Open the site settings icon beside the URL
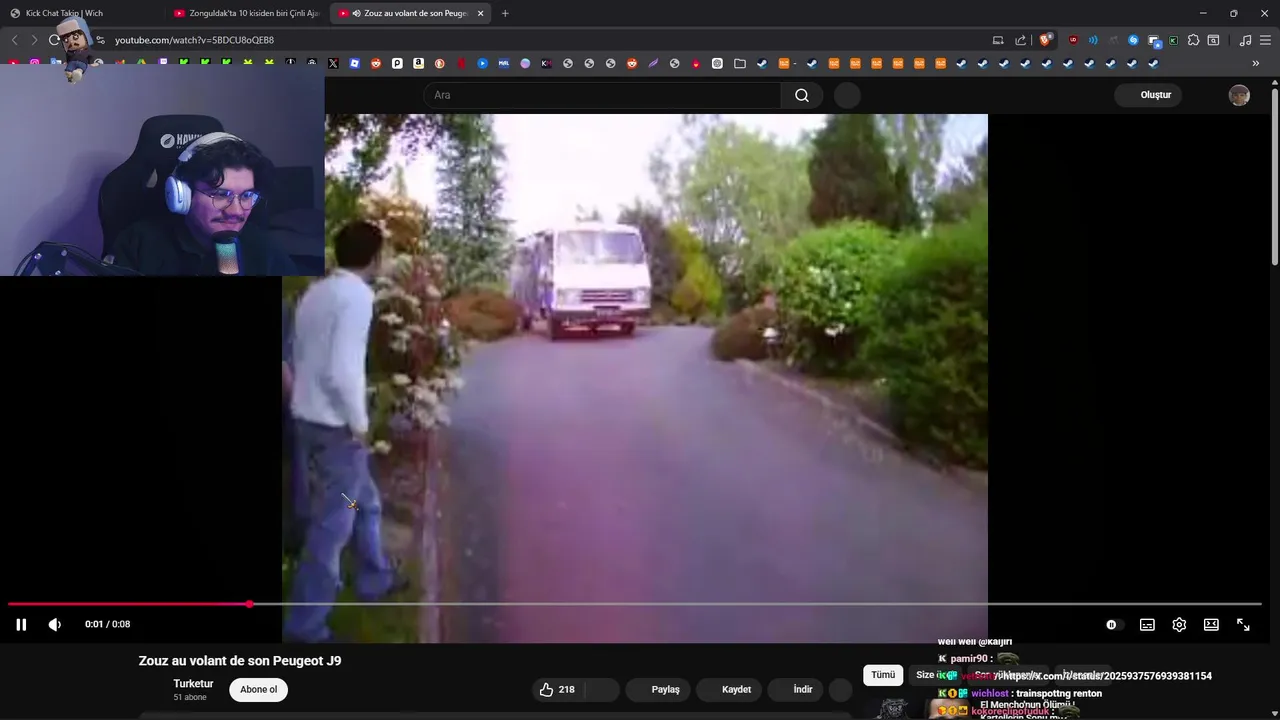 point(100,40)
